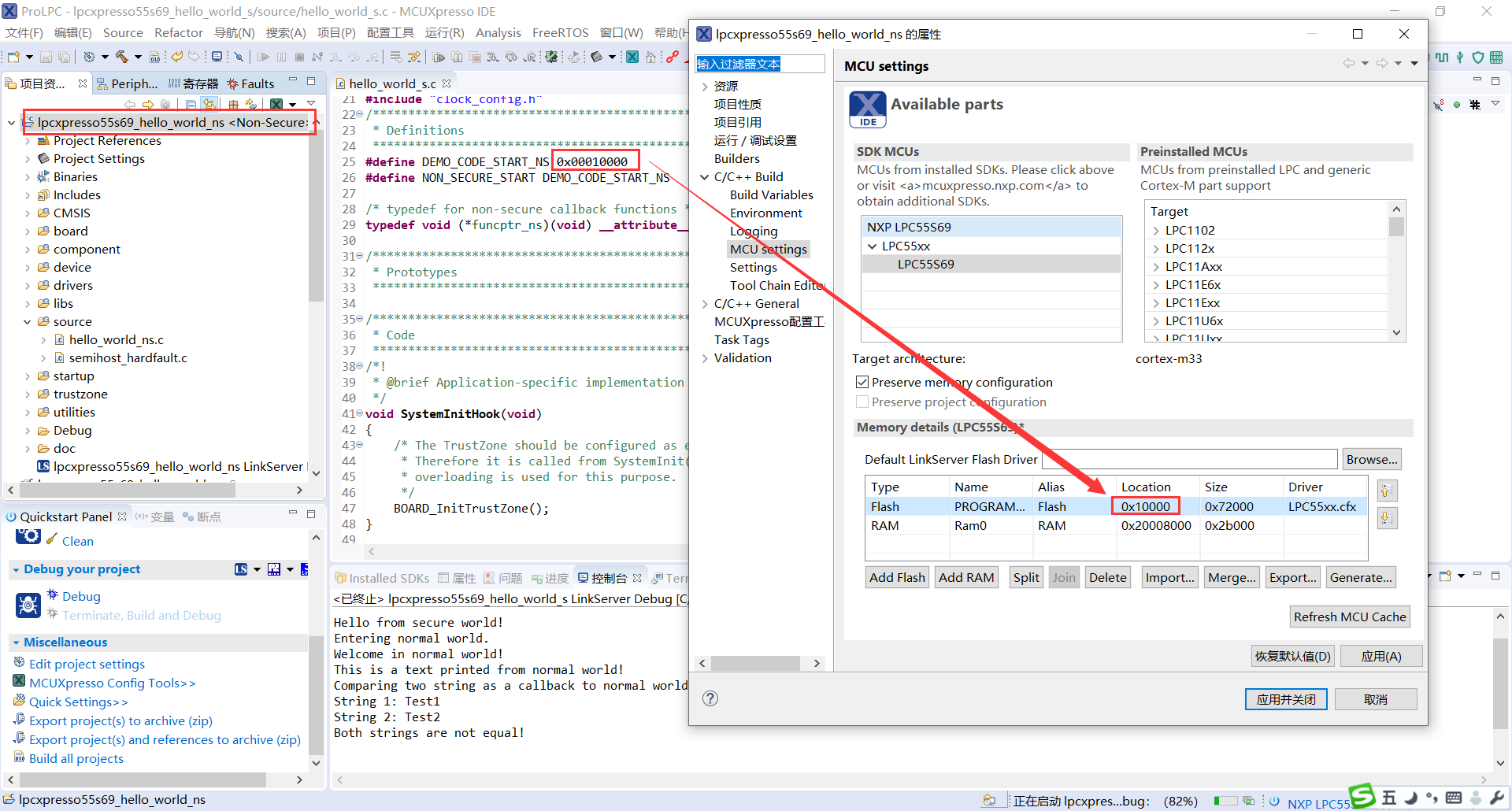Image resolution: width=1512 pixels, height=811 pixels.
Task: Switch to the Faults tab
Action: pyautogui.click(x=250, y=83)
